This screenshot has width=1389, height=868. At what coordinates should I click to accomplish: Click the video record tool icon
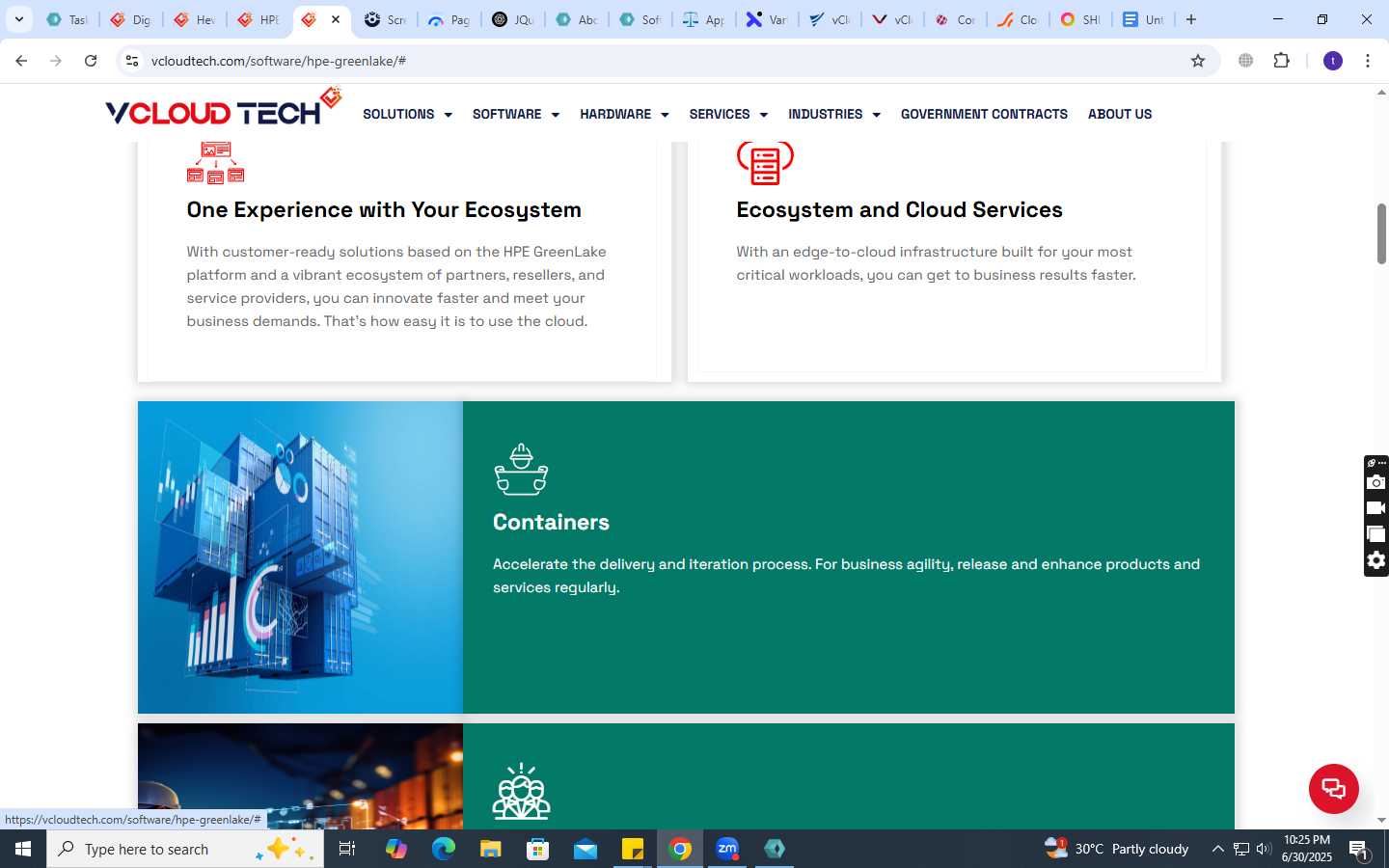click(1376, 508)
